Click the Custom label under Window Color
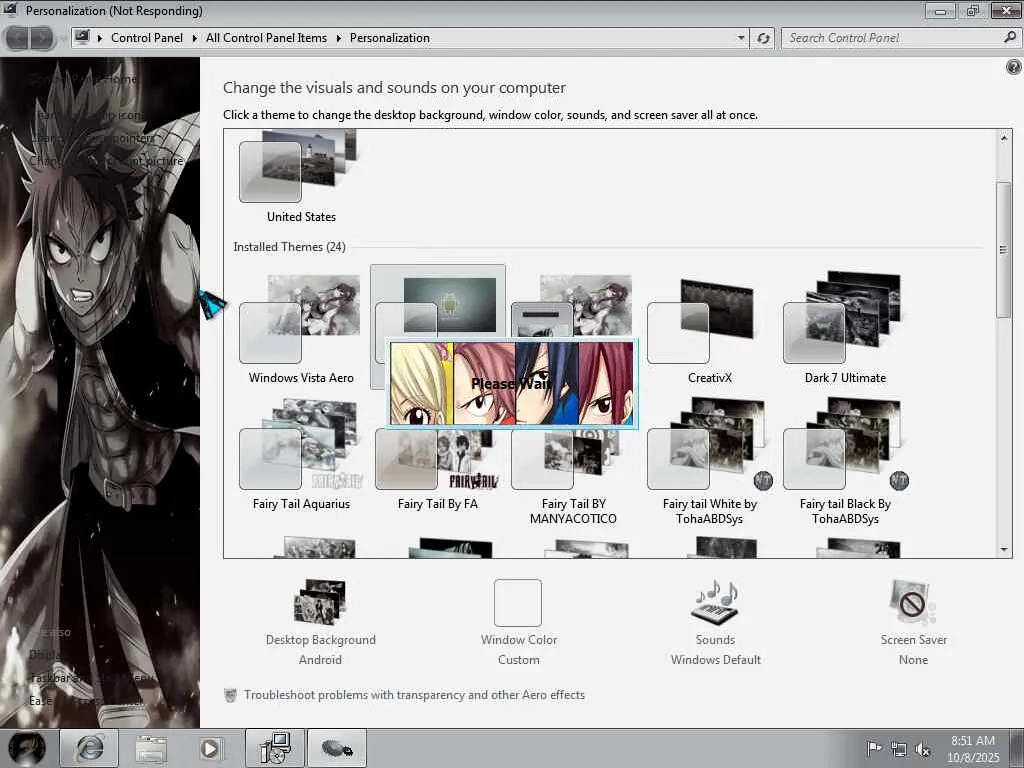 click(519, 660)
